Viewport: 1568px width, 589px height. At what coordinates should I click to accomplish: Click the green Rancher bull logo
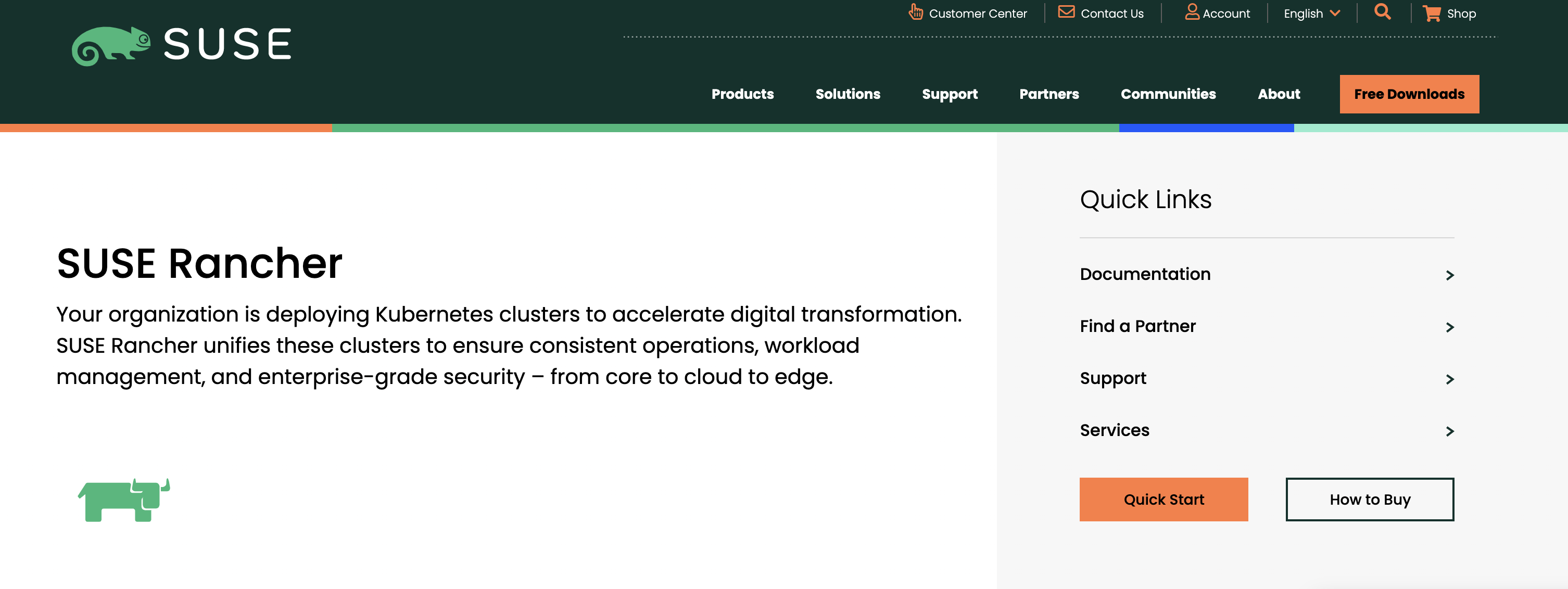[x=124, y=500]
